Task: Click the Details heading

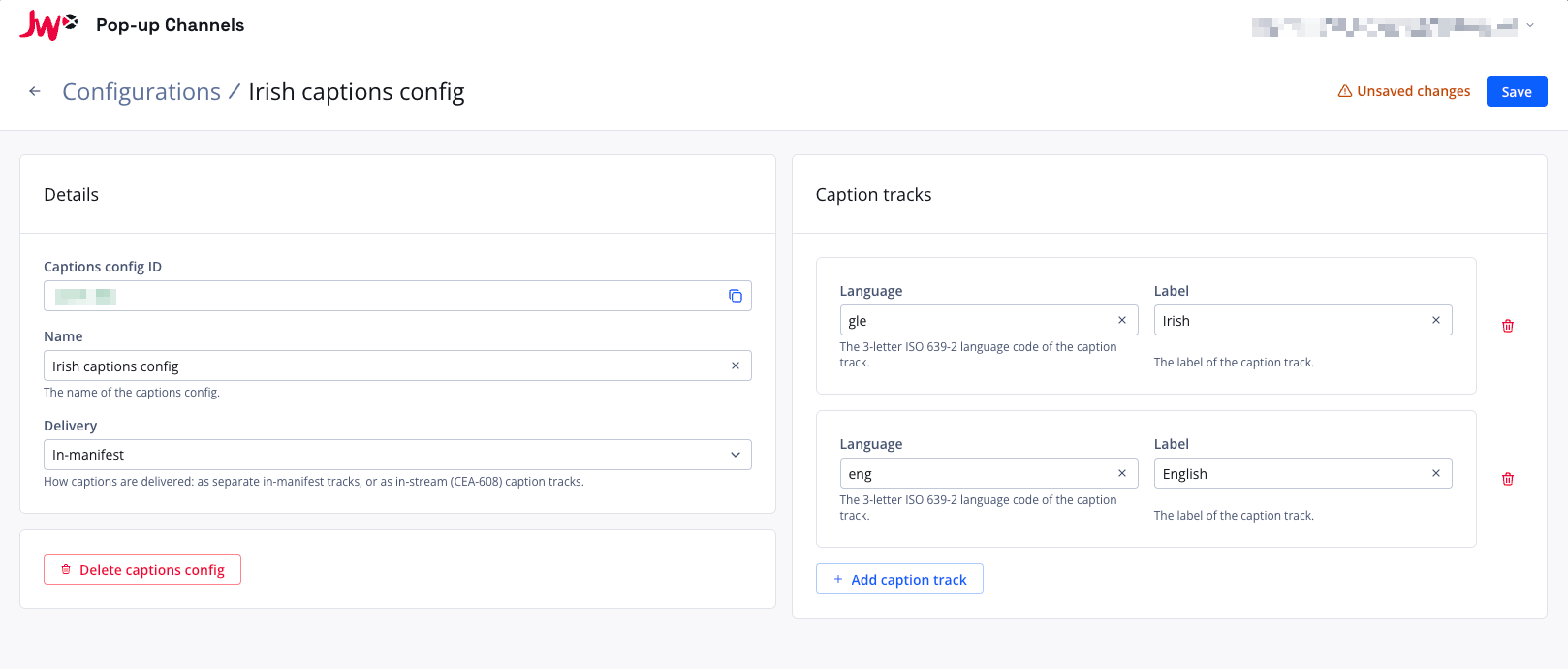Action: 71,194
